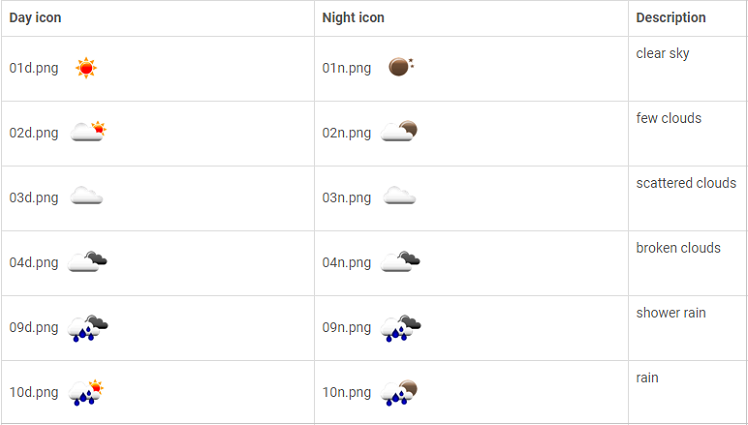This screenshot has width=748, height=425.
Task: Click the shower rain description text
Action: pyautogui.click(x=671, y=313)
